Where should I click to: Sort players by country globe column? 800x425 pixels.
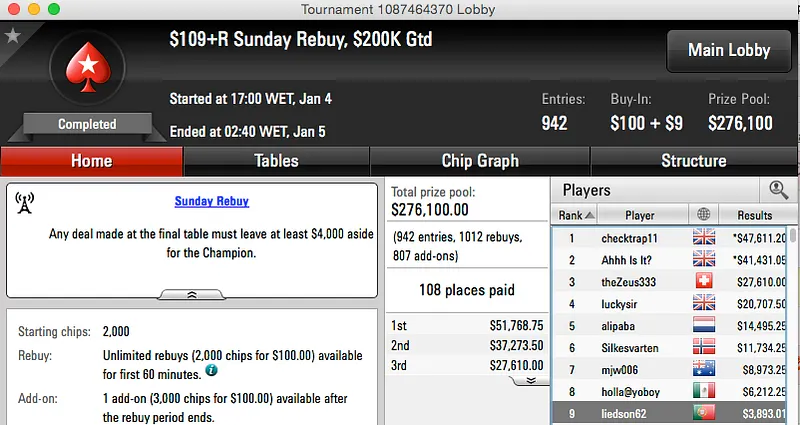coord(703,215)
